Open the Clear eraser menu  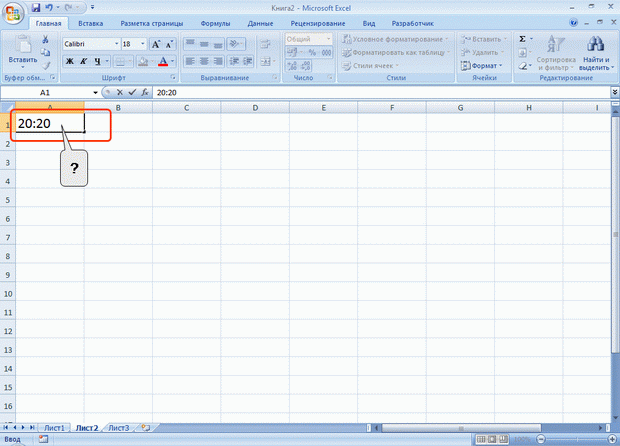pos(524,66)
